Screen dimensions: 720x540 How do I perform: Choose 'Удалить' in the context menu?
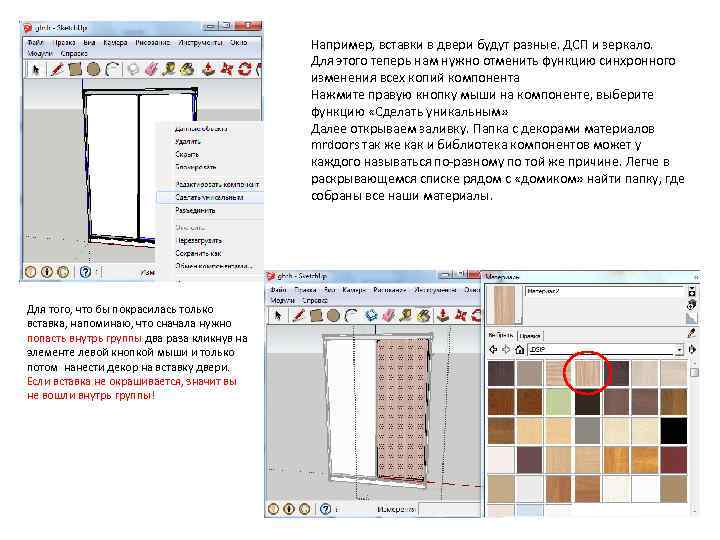click(187, 141)
